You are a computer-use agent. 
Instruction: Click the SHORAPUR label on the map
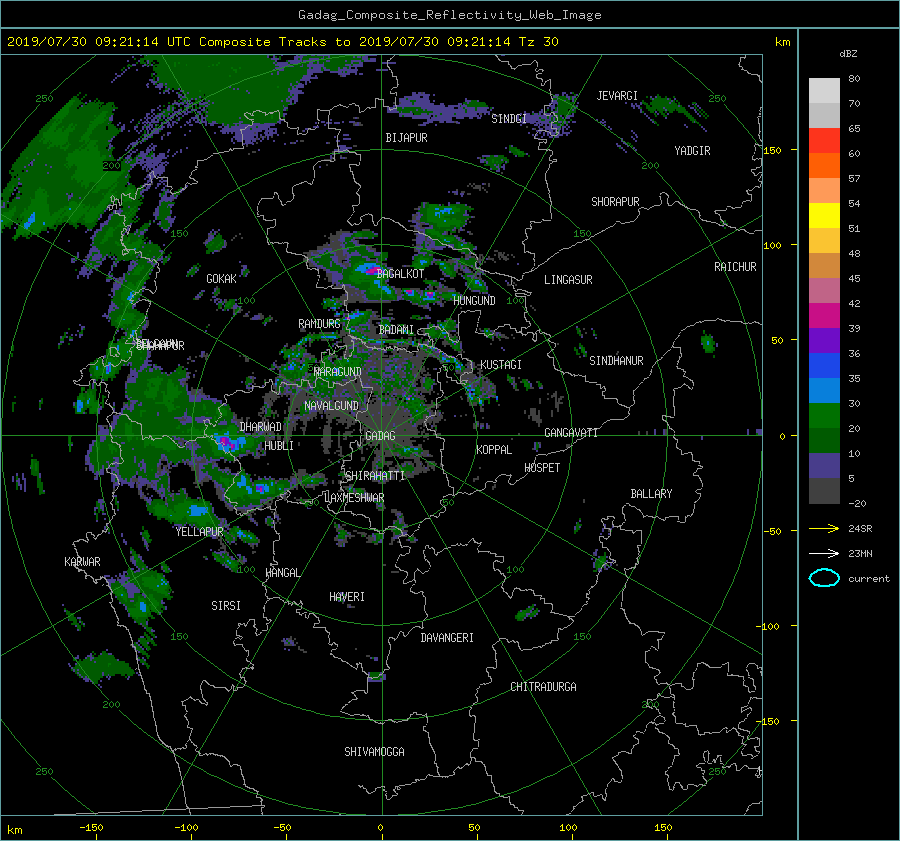coord(615,202)
